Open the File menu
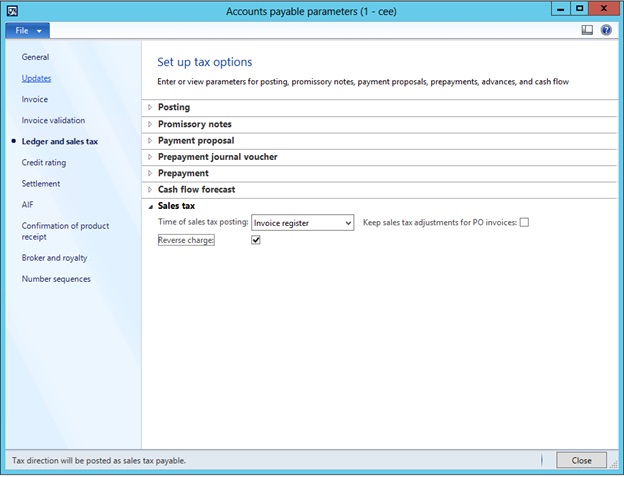Viewport: 624px width, 477px height. pos(27,31)
